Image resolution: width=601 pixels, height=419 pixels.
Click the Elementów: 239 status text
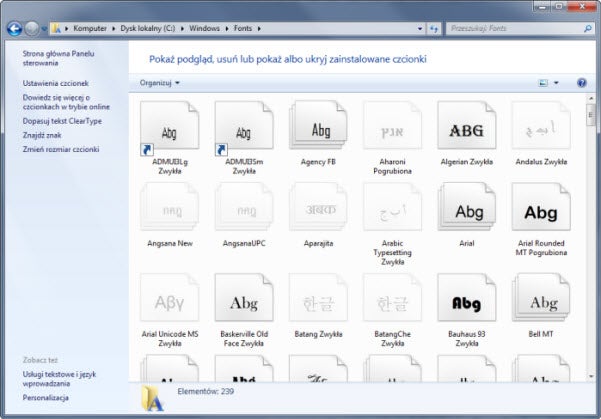(206, 391)
